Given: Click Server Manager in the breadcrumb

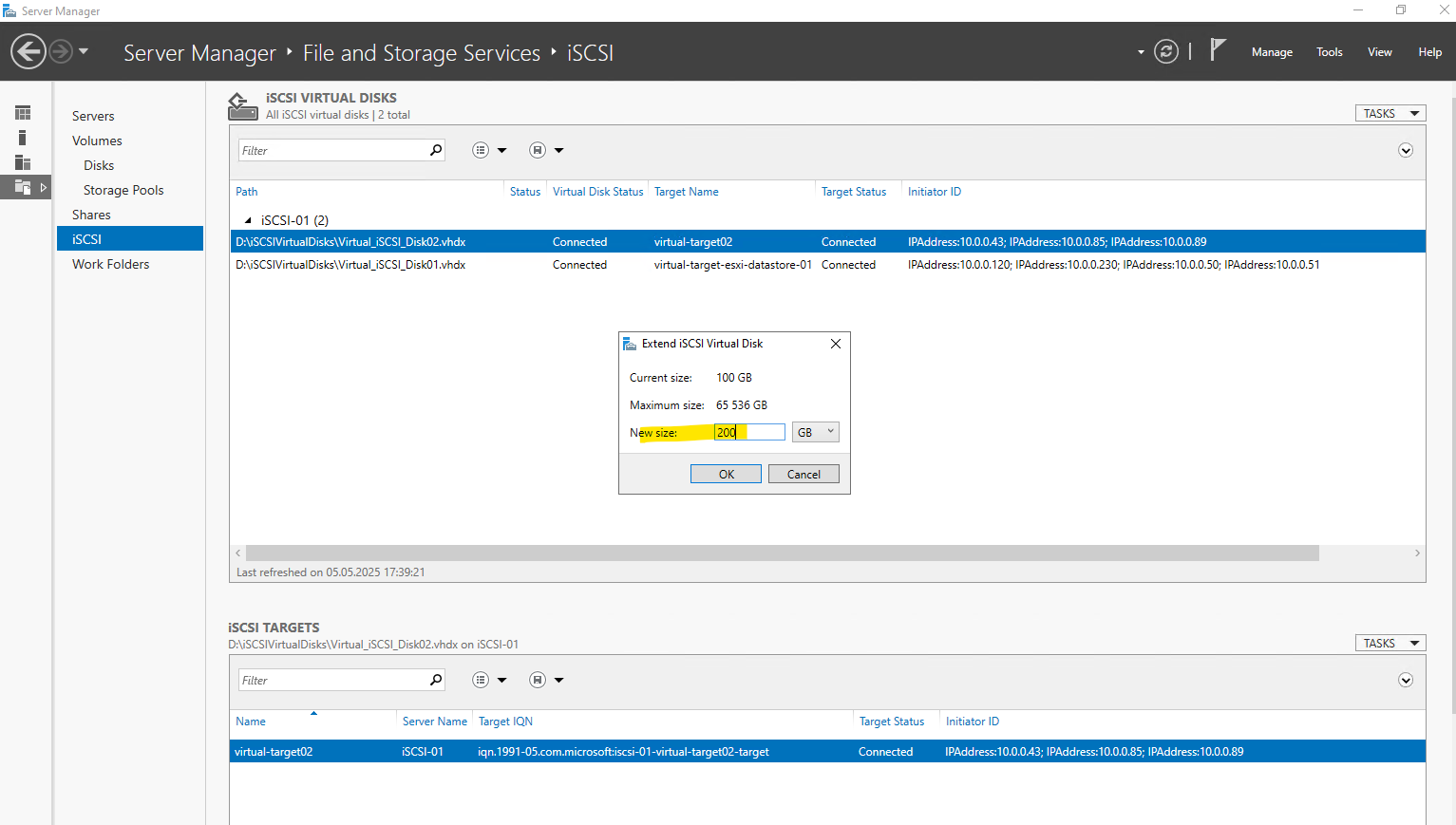Looking at the screenshot, I should click(199, 53).
